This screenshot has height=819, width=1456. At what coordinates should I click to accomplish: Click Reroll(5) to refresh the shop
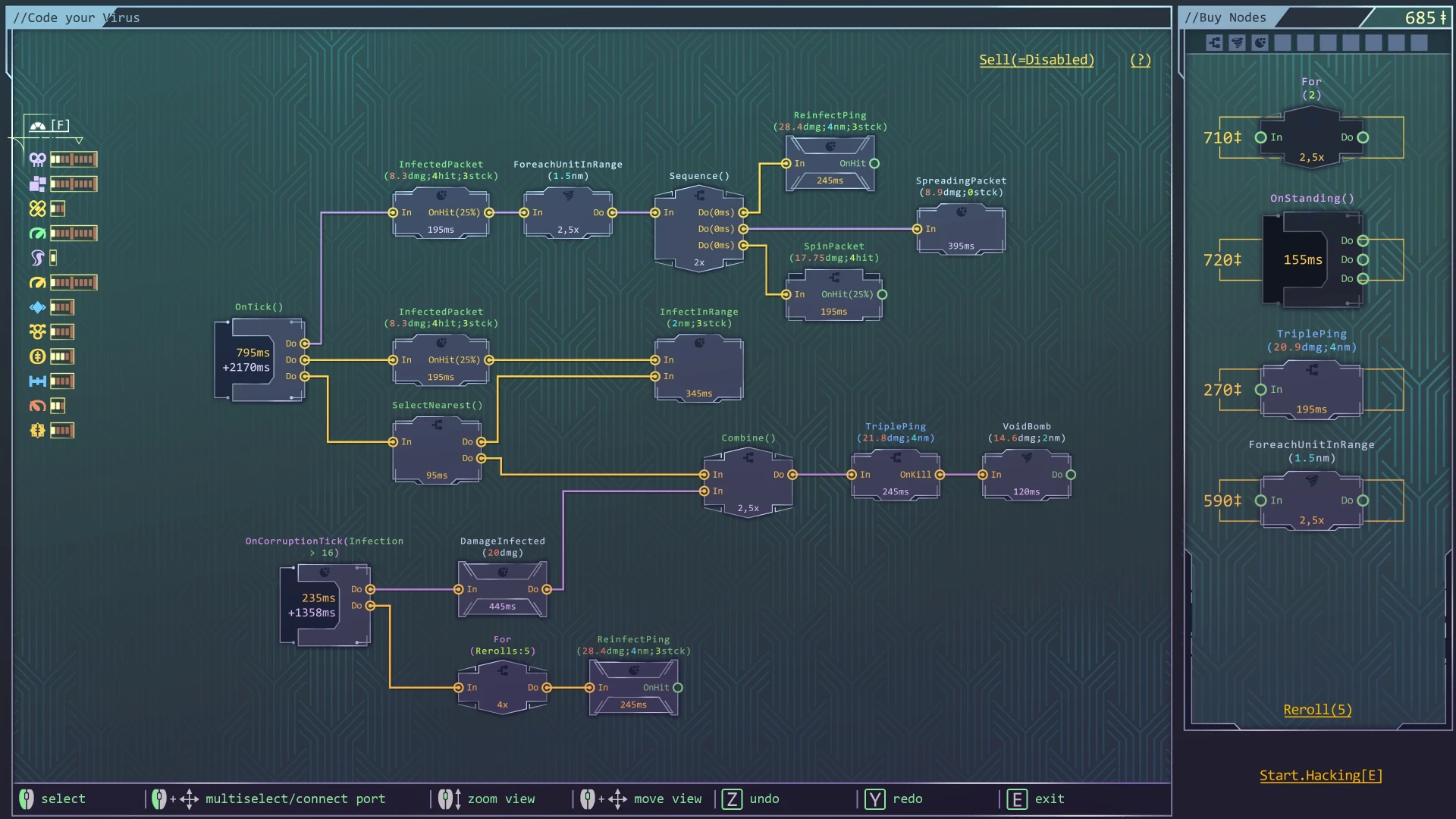[x=1317, y=709]
